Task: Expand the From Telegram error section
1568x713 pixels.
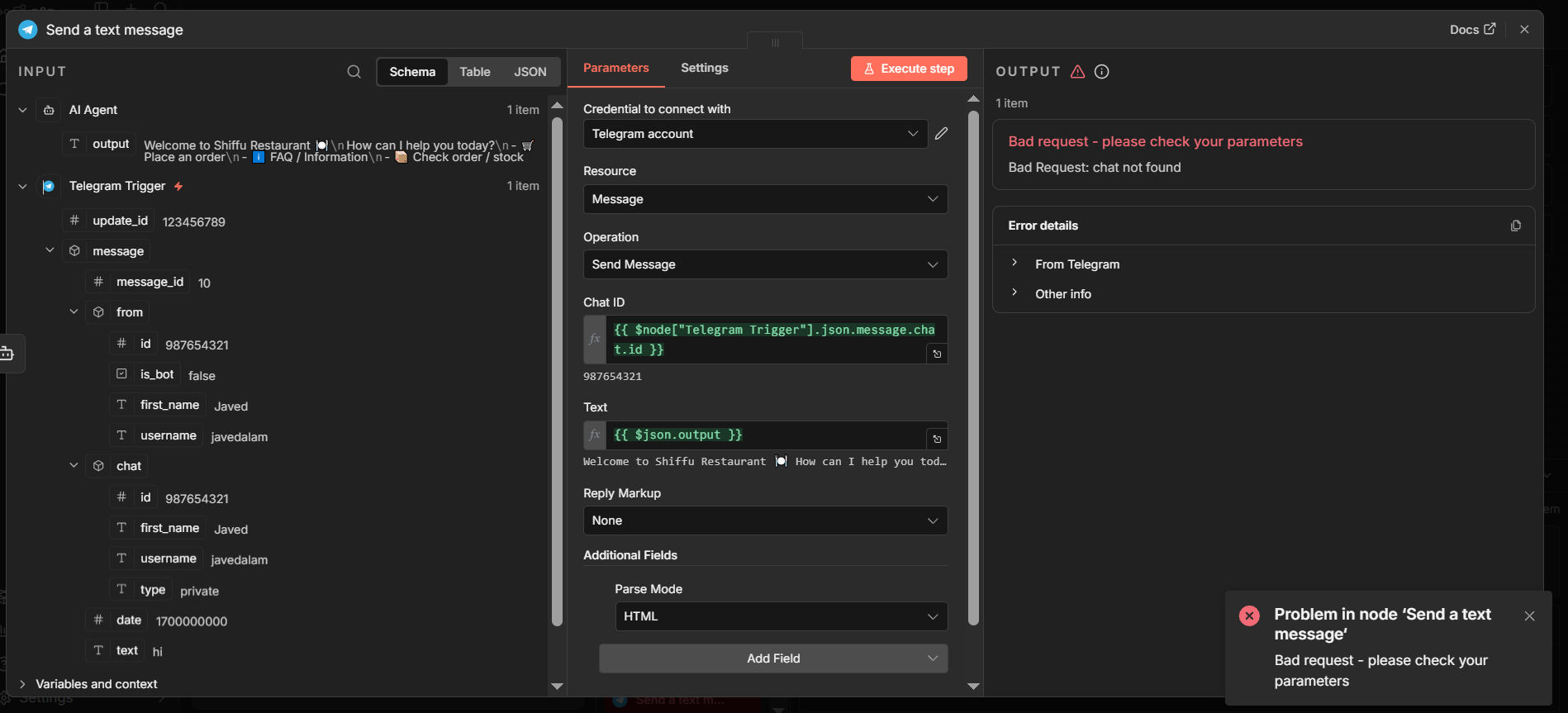Action: pyautogui.click(x=1076, y=264)
